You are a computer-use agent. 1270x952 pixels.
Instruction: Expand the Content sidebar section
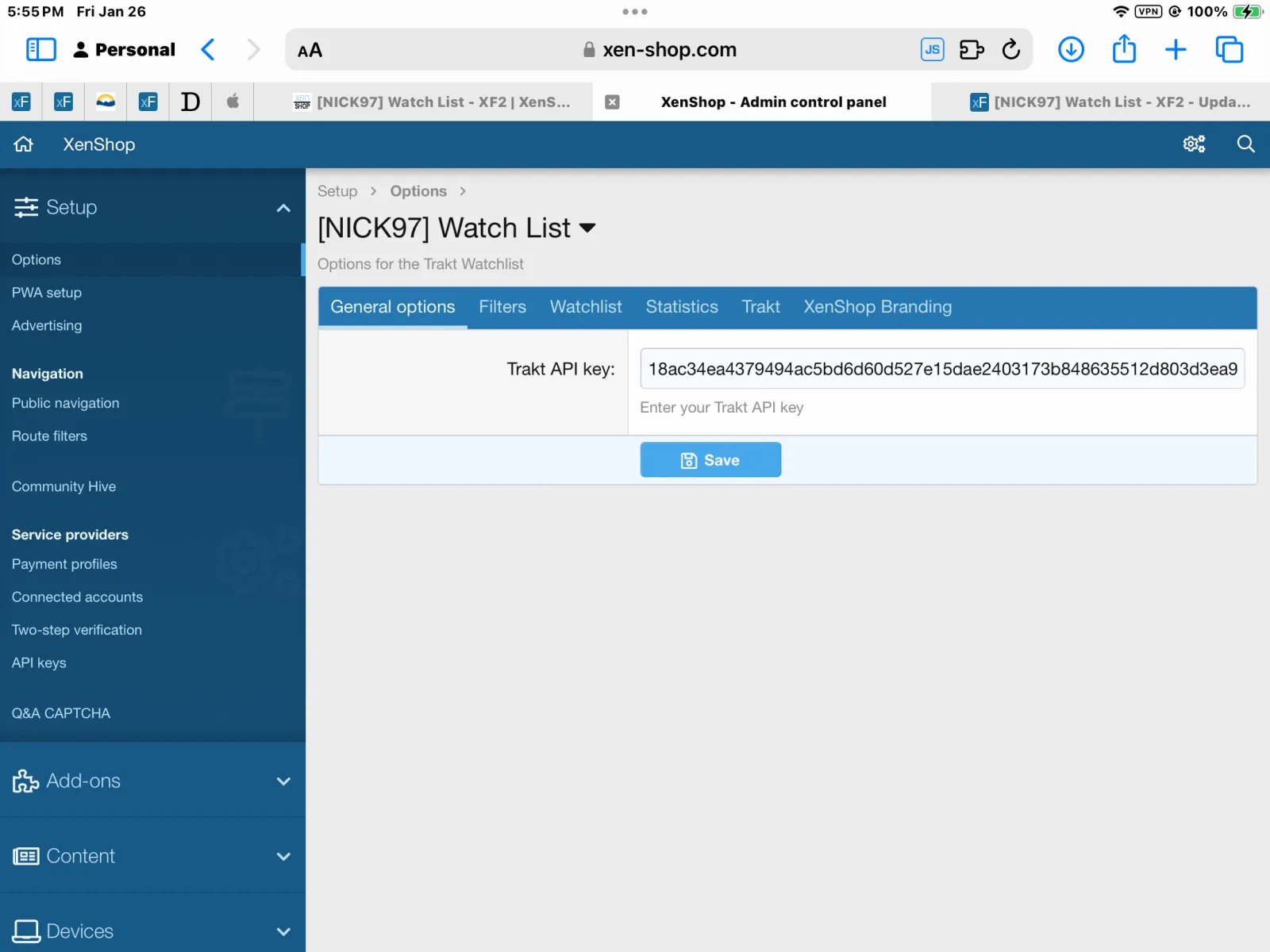283,857
